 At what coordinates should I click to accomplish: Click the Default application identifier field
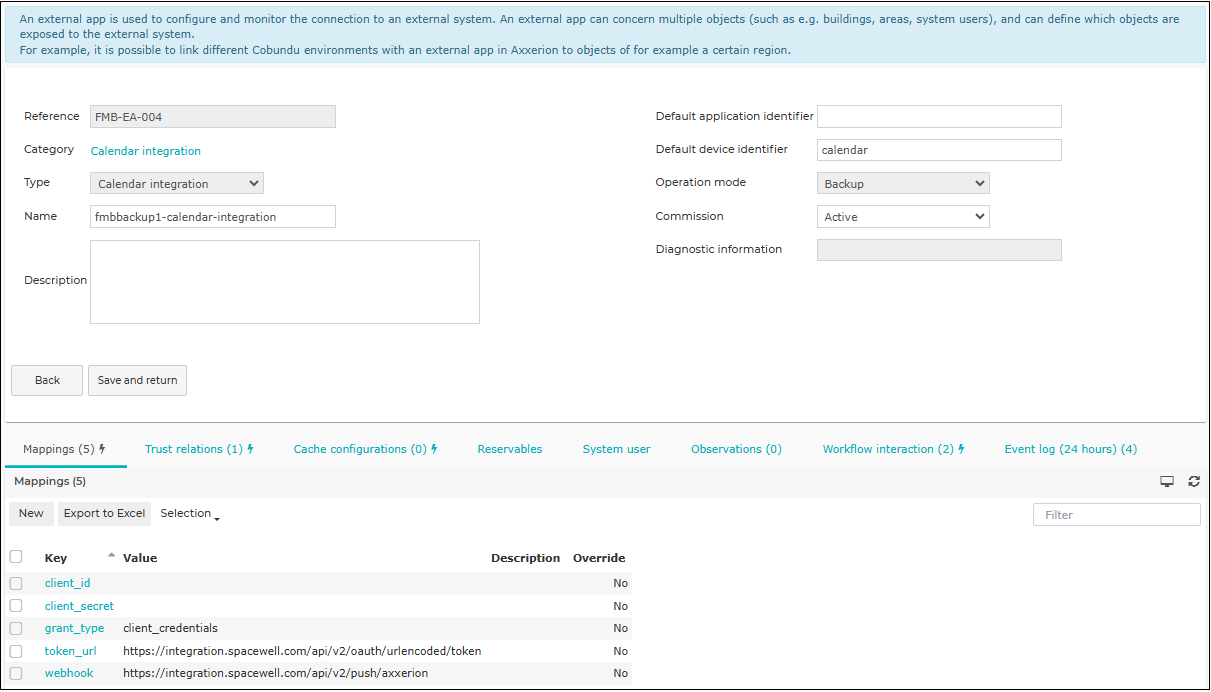pyautogui.click(x=939, y=117)
